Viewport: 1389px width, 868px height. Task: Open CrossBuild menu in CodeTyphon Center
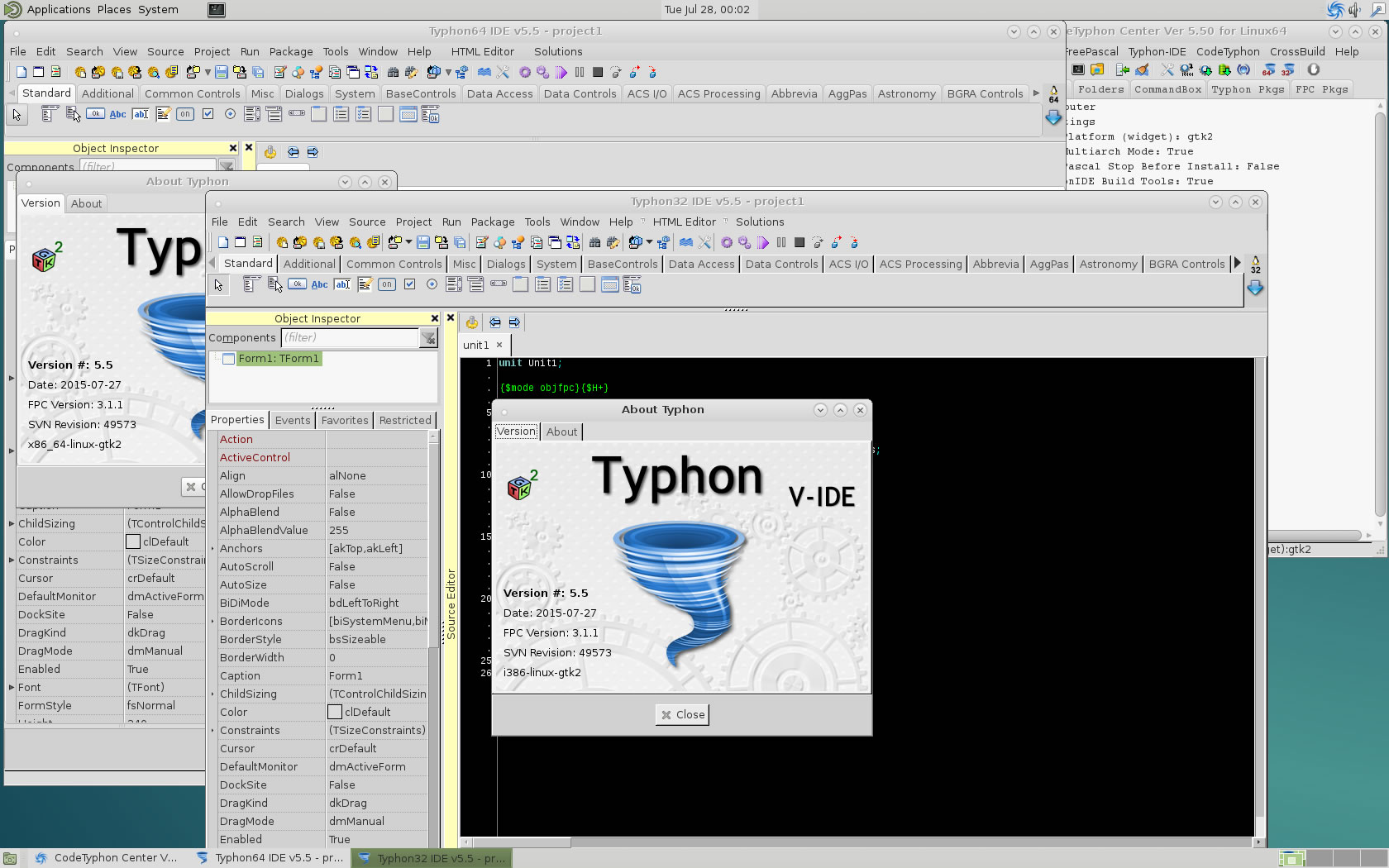click(1297, 51)
